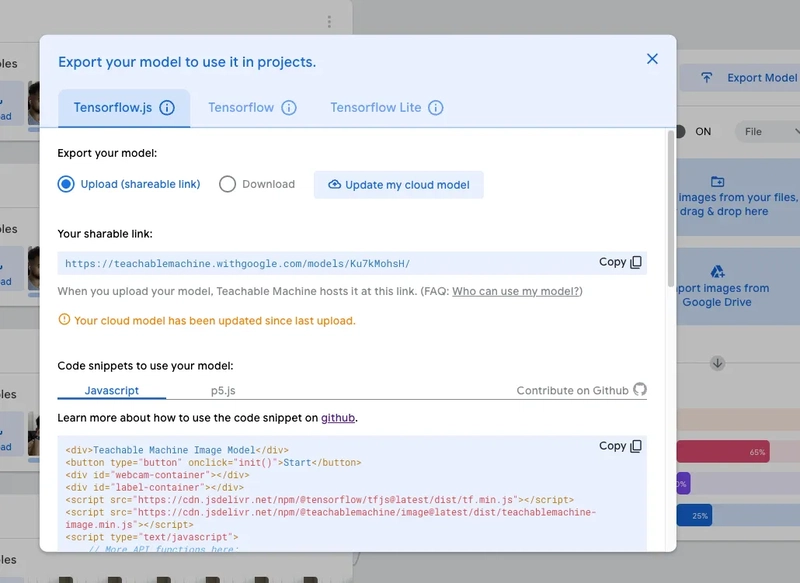Open the Who can use my model link
This screenshot has width=800, height=583.
[x=516, y=291]
